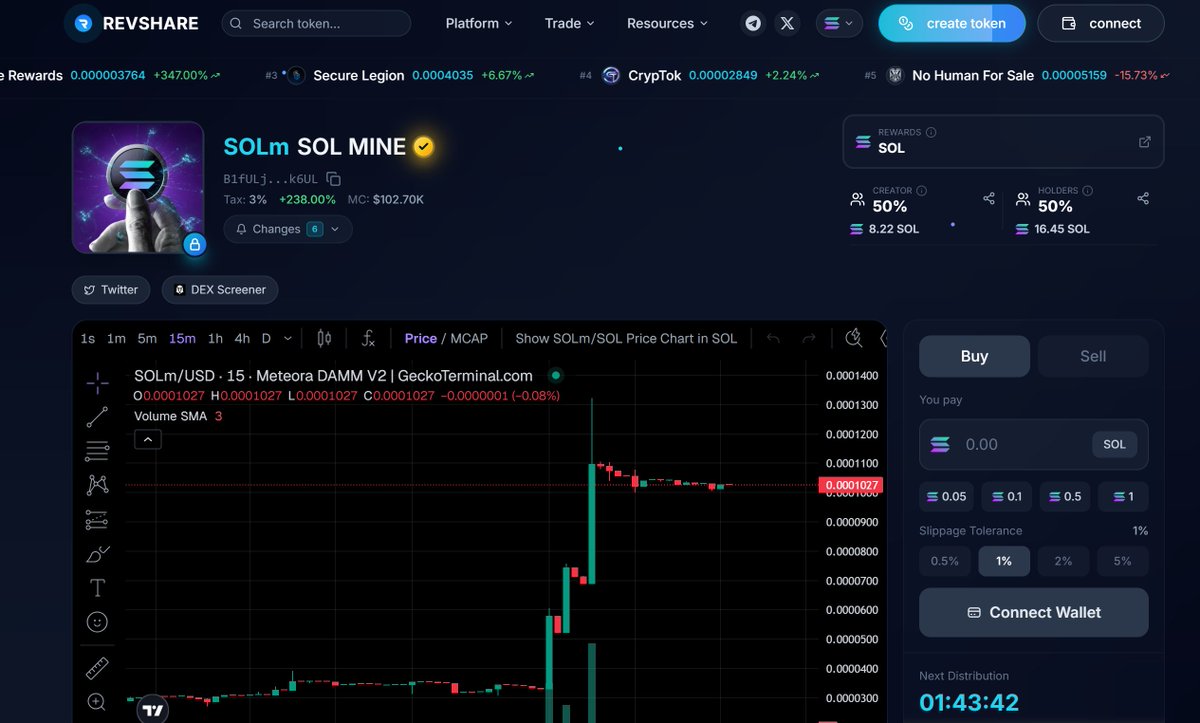Select the crosshair cursor tool

97,383
